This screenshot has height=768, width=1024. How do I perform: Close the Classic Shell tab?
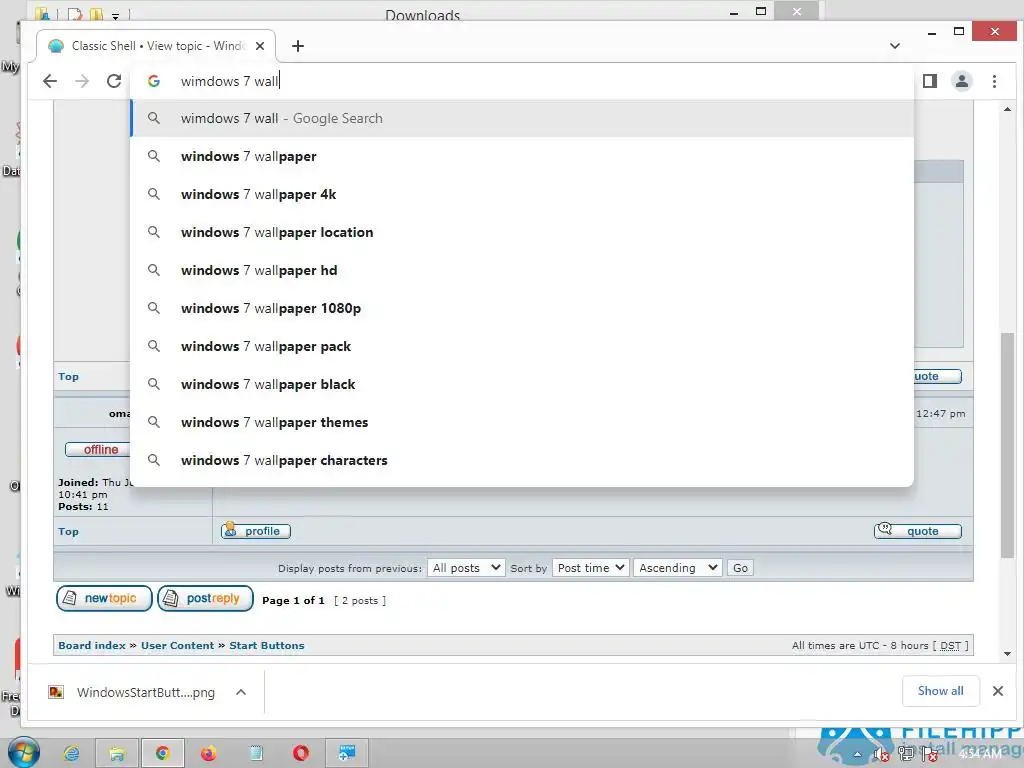click(x=260, y=46)
